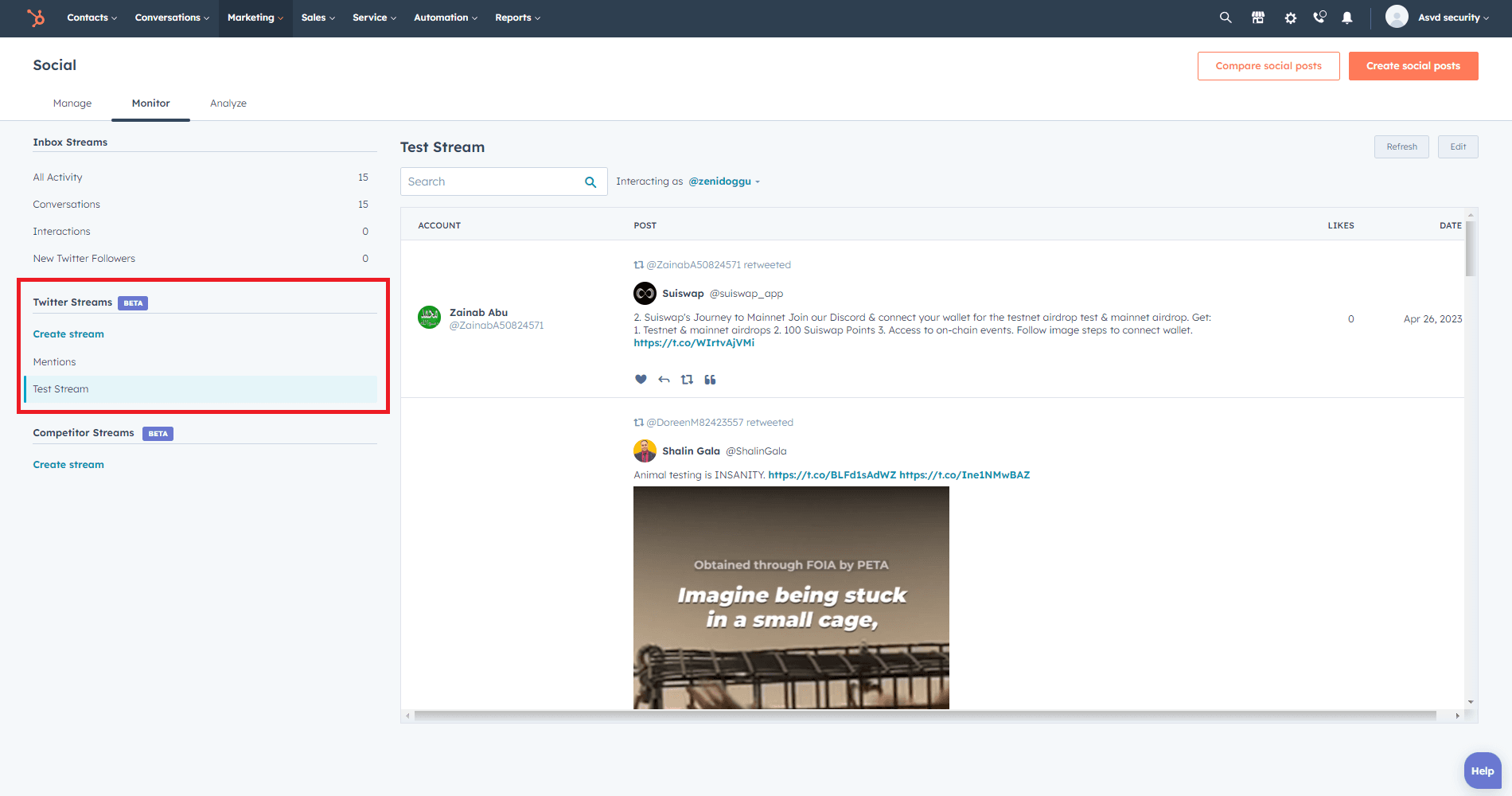The height and width of the screenshot is (796, 1512).
Task: Expand the Service menu
Action: pos(374,18)
